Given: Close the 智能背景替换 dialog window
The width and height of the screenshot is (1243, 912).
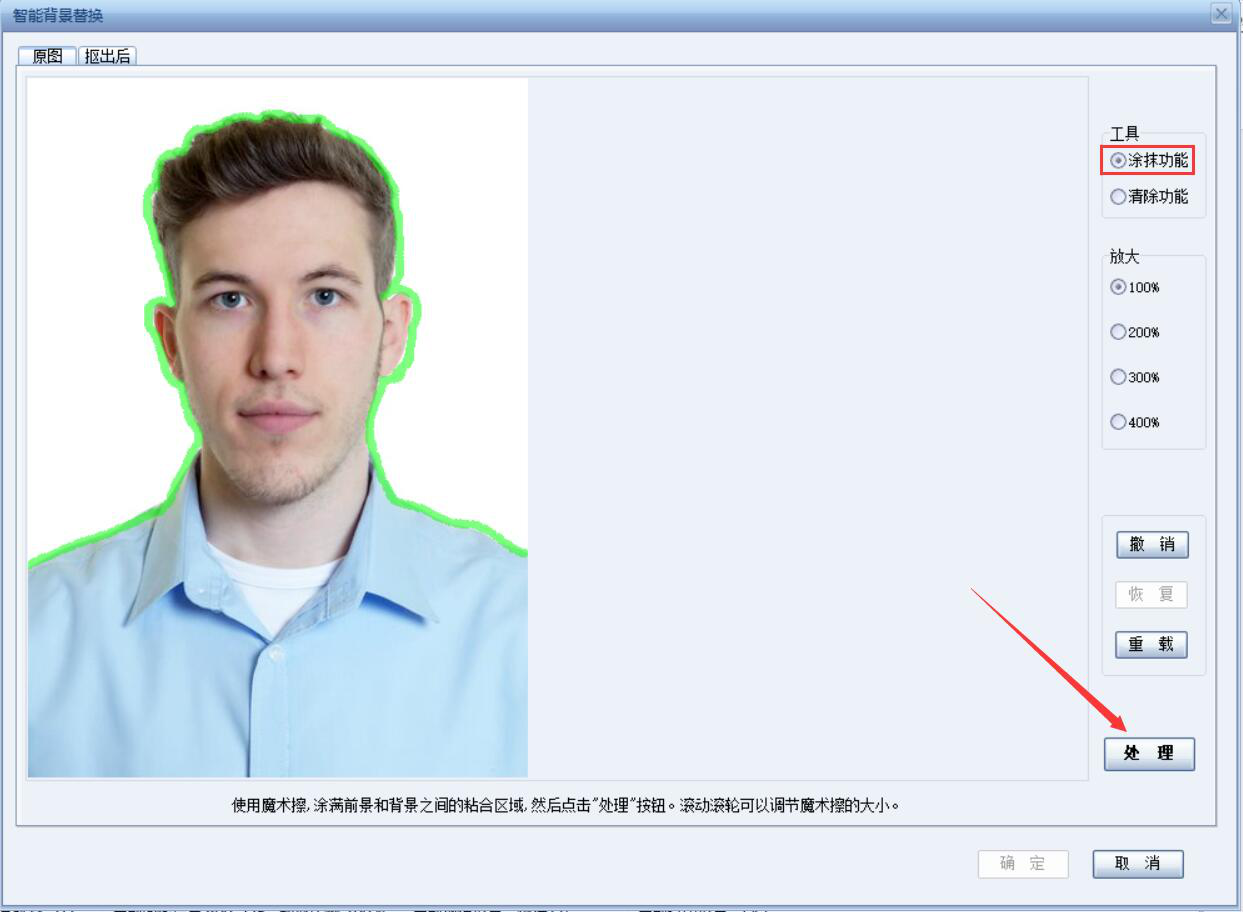Looking at the screenshot, I should pos(1220,14).
